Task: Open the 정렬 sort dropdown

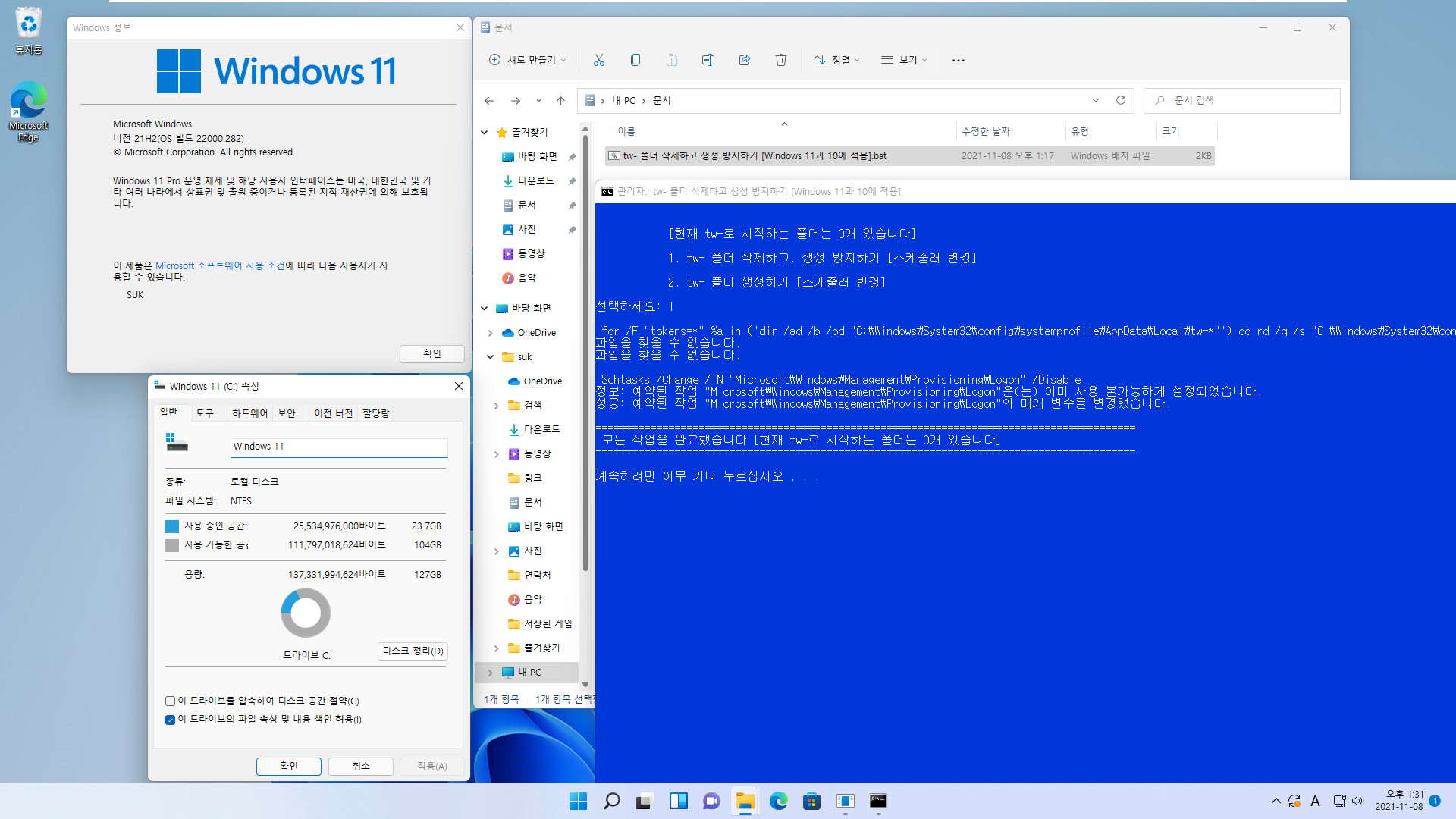Action: tap(836, 60)
